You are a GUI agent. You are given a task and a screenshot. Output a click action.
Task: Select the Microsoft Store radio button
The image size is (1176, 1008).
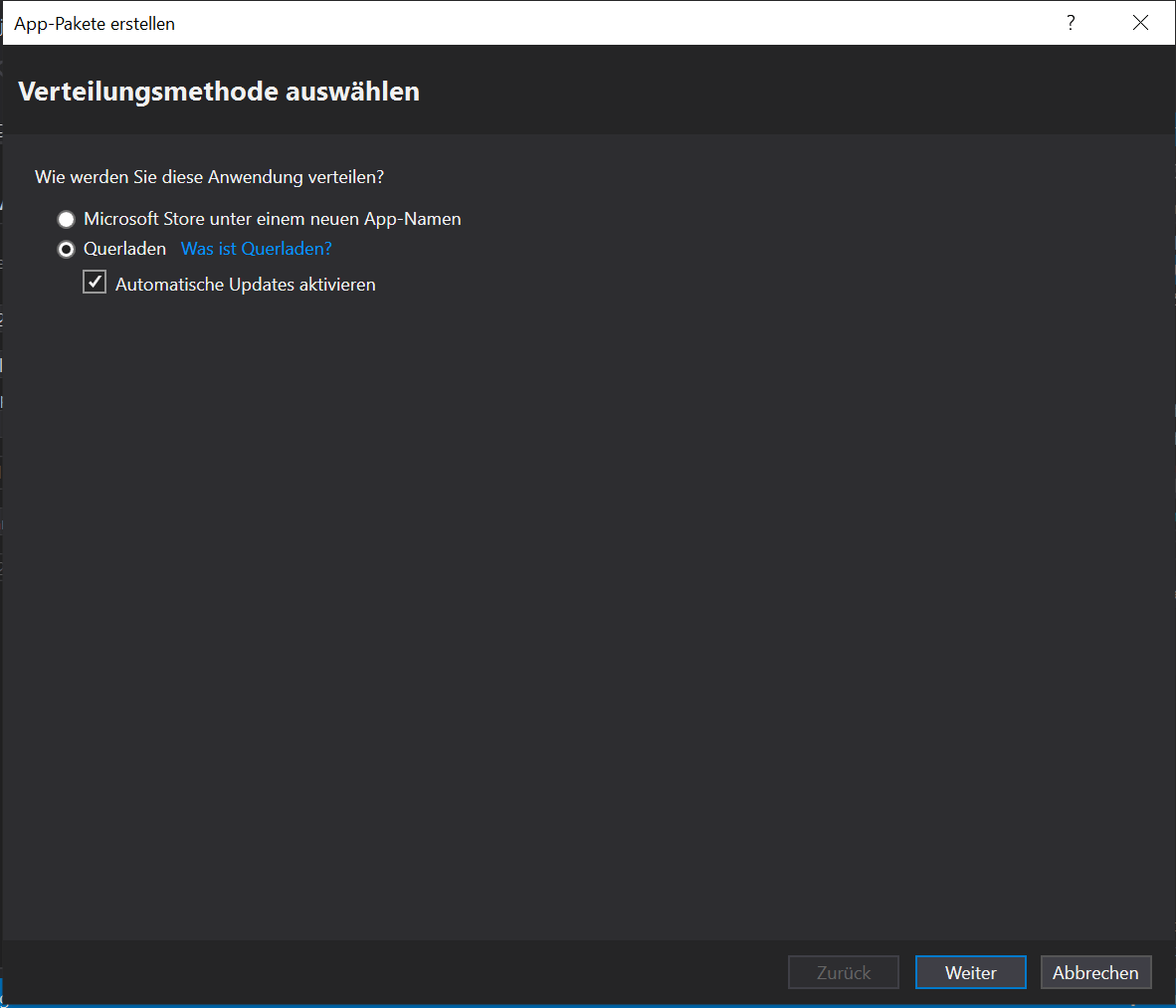click(66, 219)
